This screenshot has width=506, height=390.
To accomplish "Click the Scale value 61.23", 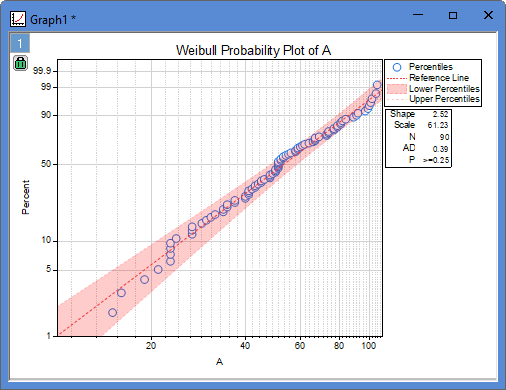I will pyautogui.click(x=438, y=125).
